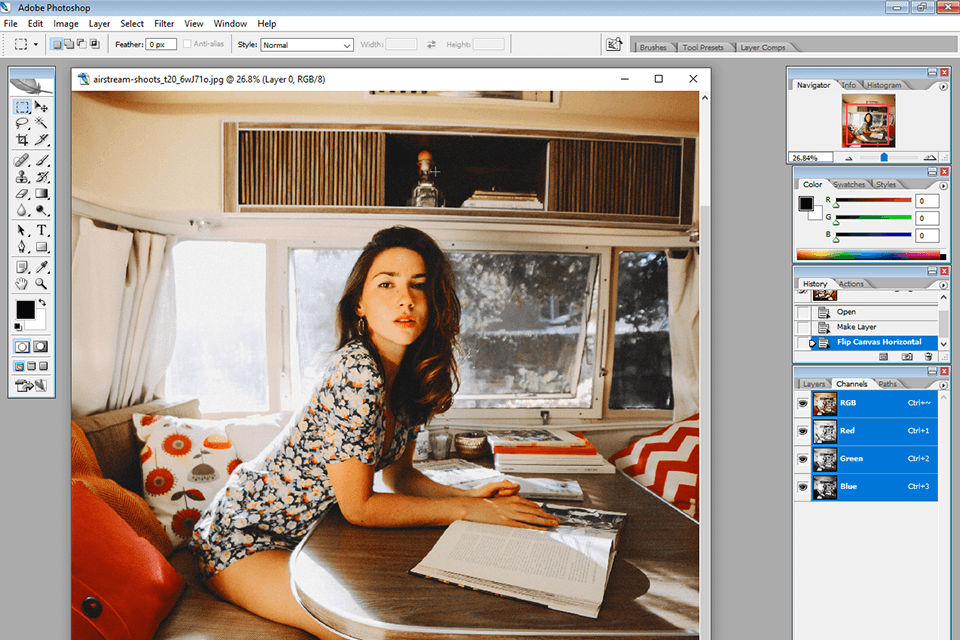The height and width of the screenshot is (640, 960).
Task: Switch to the Actions tab
Action: click(851, 284)
